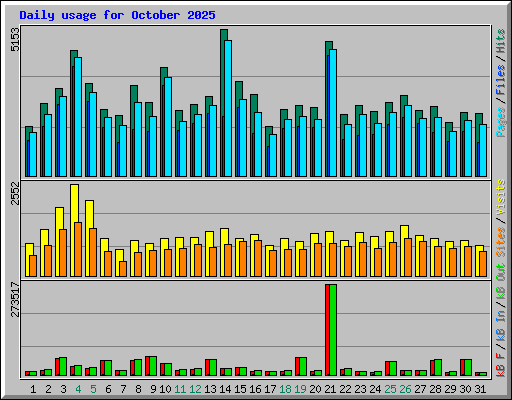Click the 'Pages' legend label
Screen dimensions: 512x400
(x=501, y=122)
